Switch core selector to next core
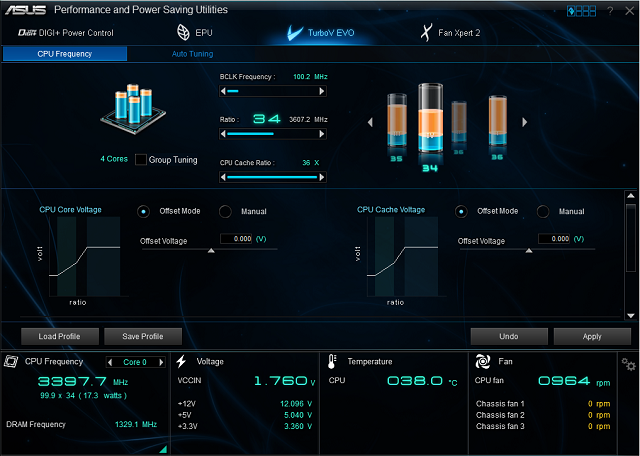 [159, 362]
